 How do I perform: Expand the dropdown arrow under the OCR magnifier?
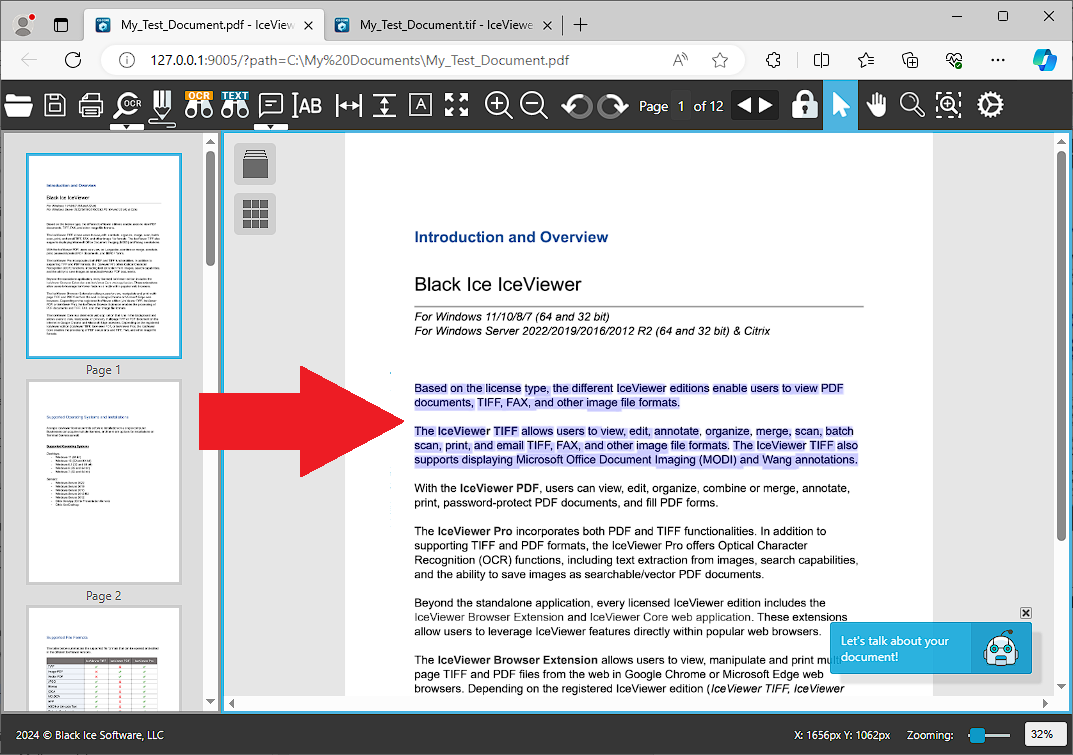coord(128,127)
